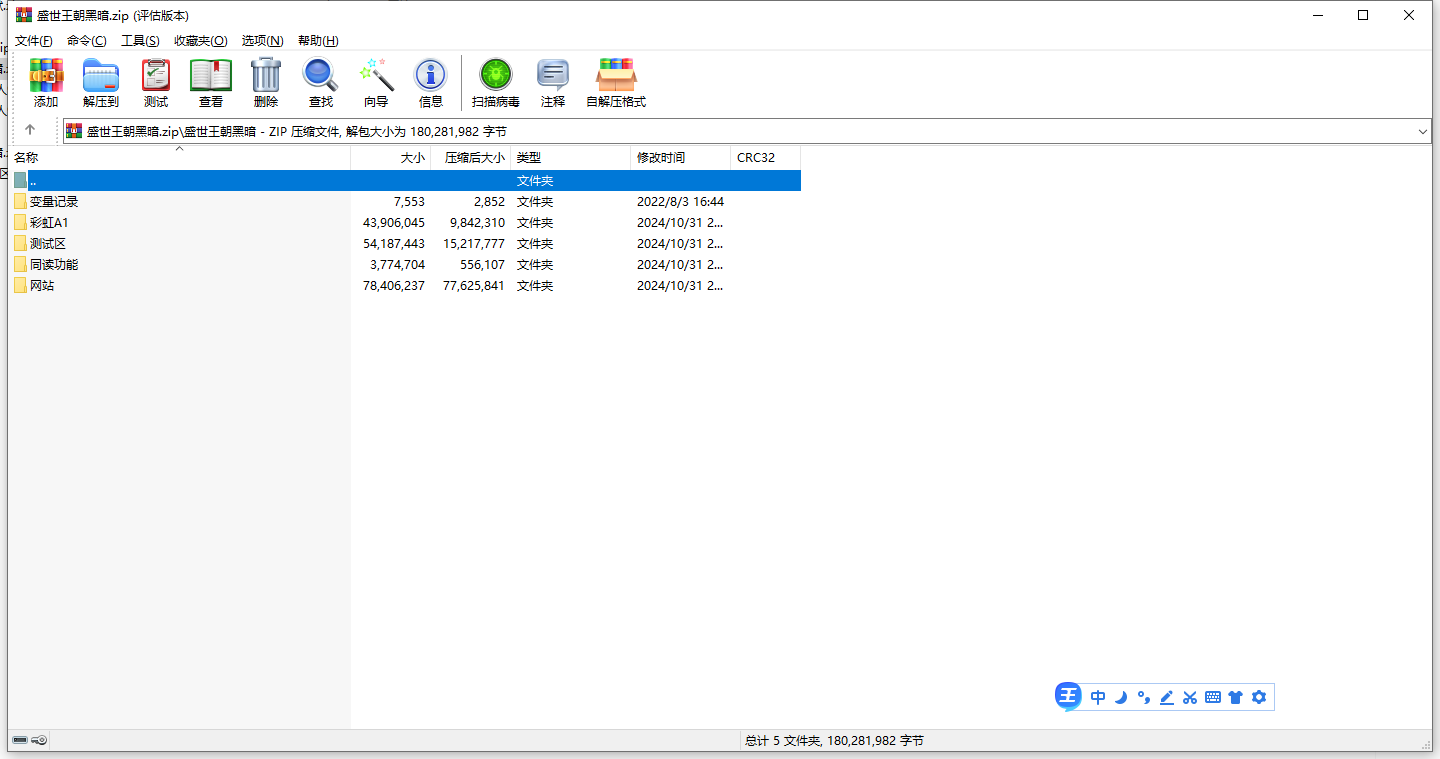Click the 解压到 (Extract to) icon
The width and height of the screenshot is (1440, 759).
click(101, 76)
